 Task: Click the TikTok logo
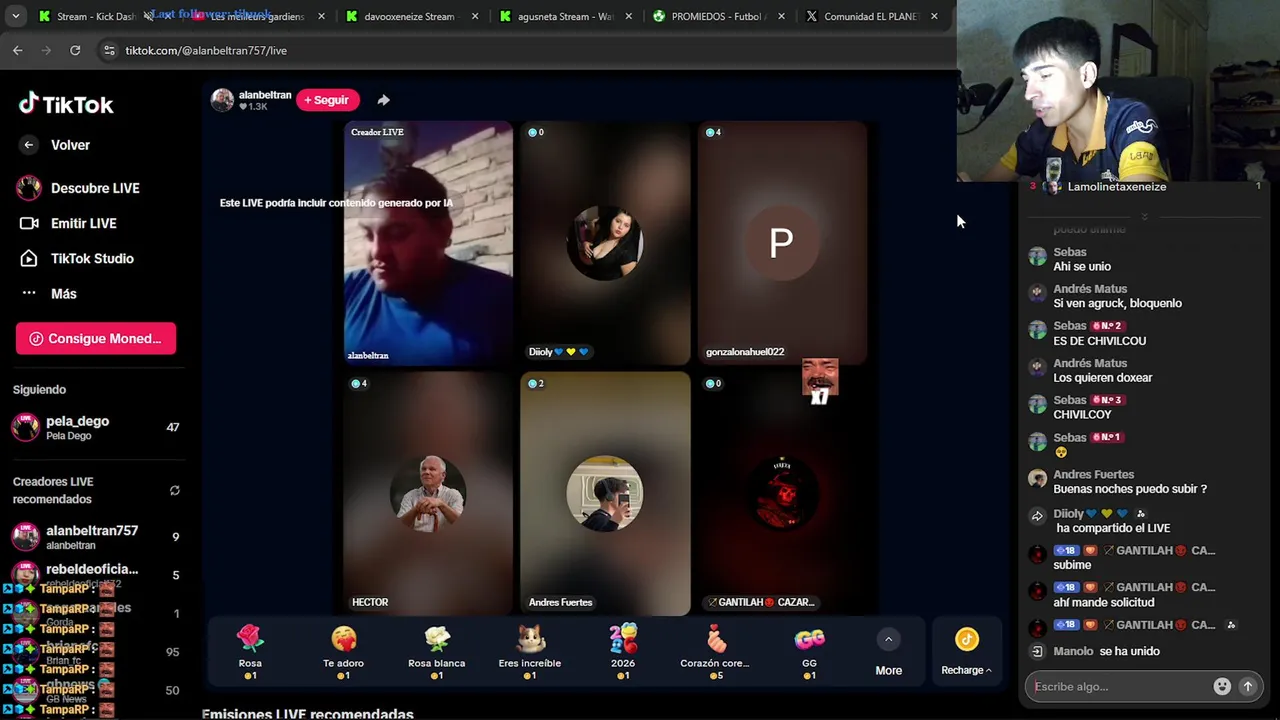(66, 104)
